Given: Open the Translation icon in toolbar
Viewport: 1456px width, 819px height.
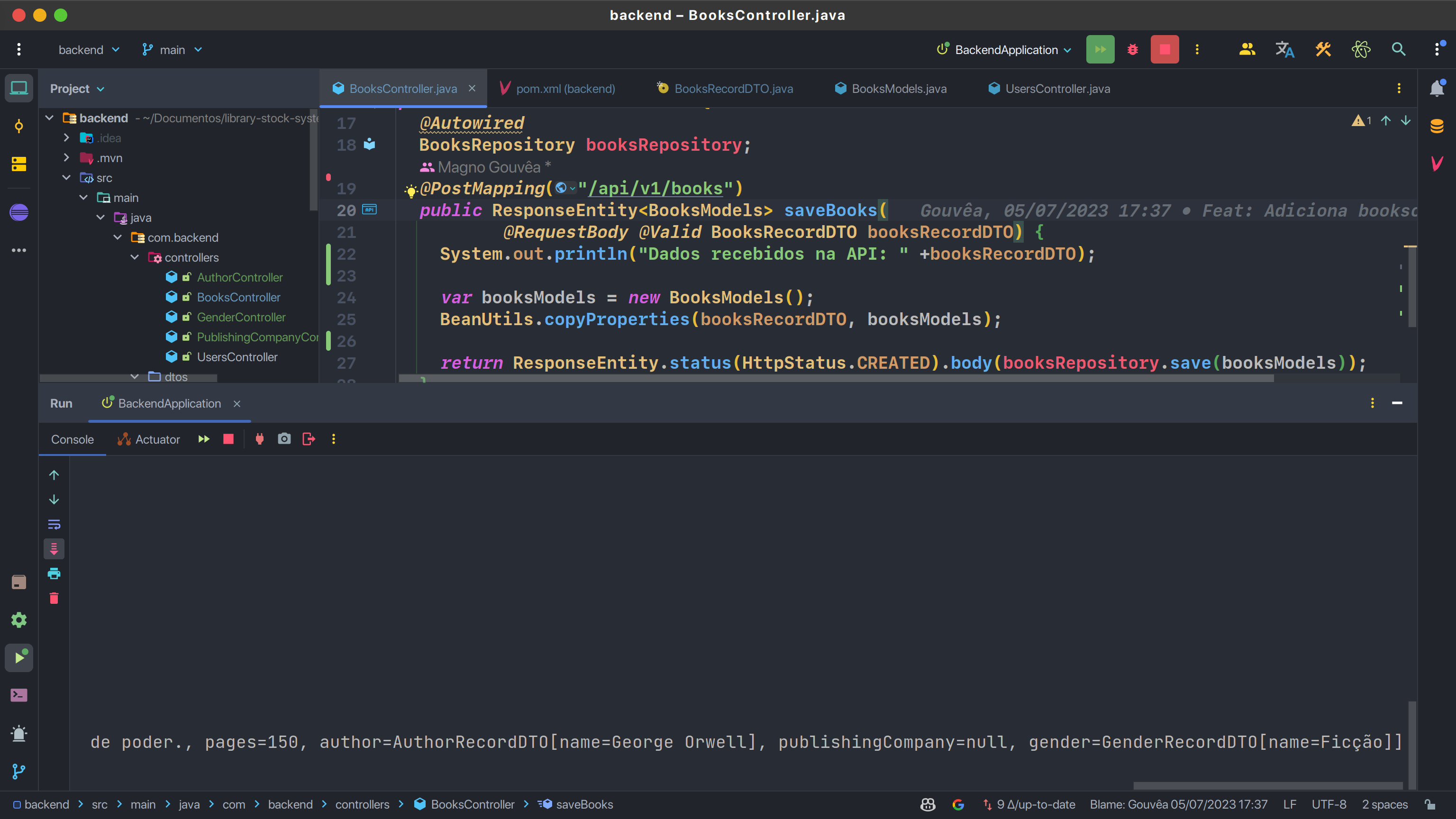Looking at the screenshot, I should (x=1285, y=49).
